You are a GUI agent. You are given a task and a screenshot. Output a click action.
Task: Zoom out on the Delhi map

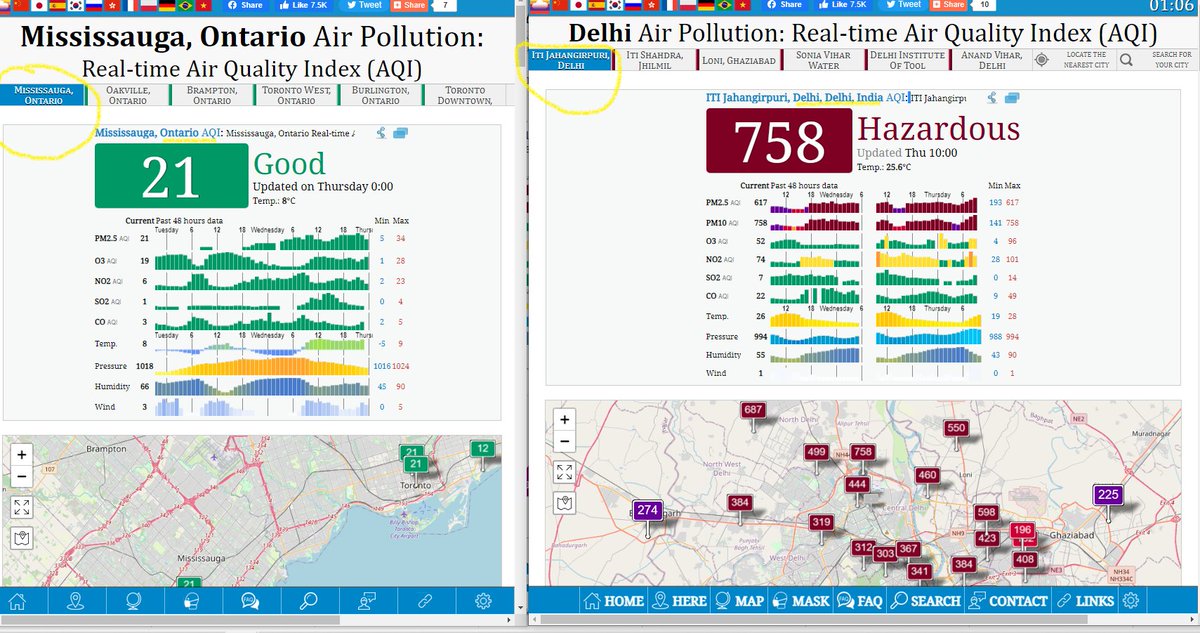click(x=564, y=442)
